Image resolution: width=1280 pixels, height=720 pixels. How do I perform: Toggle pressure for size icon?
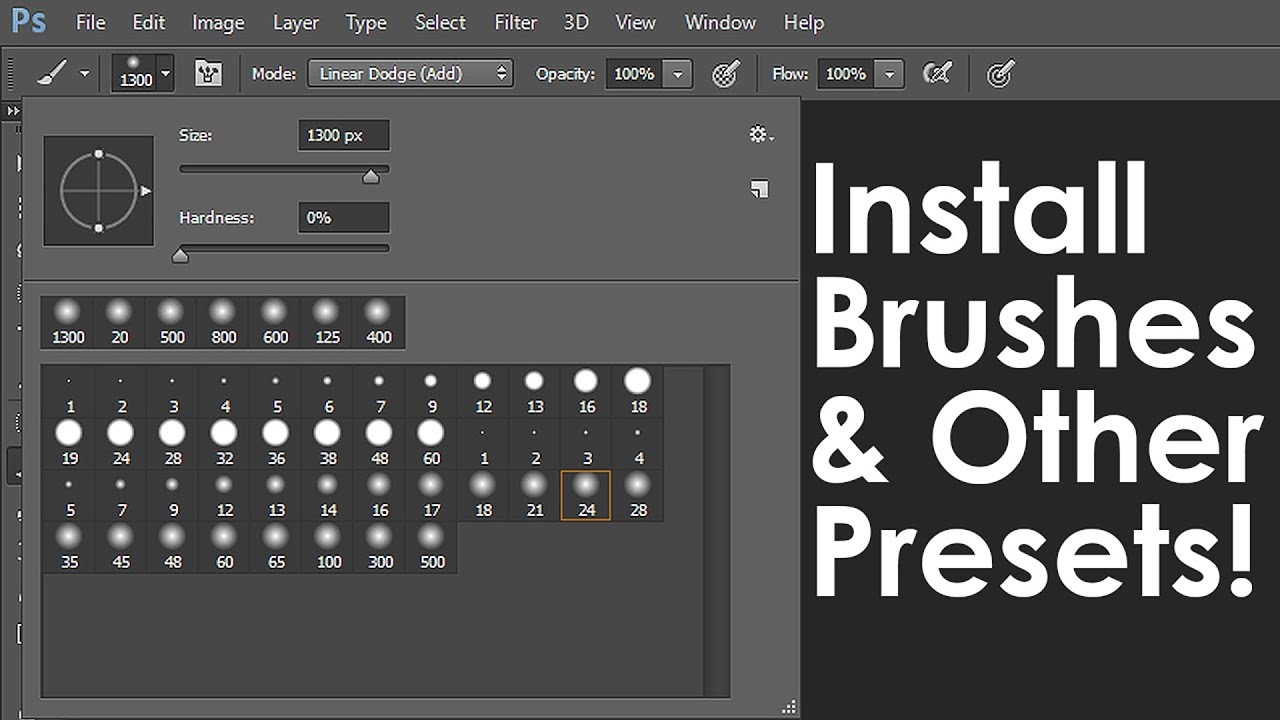tap(1000, 74)
